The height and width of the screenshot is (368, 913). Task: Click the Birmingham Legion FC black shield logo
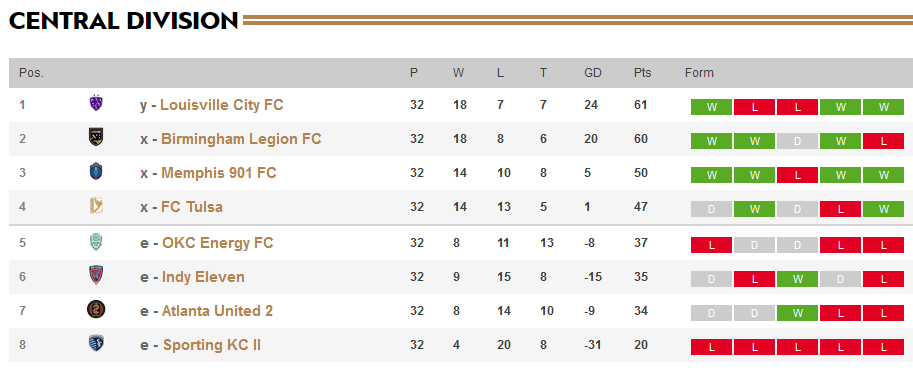click(96, 137)
